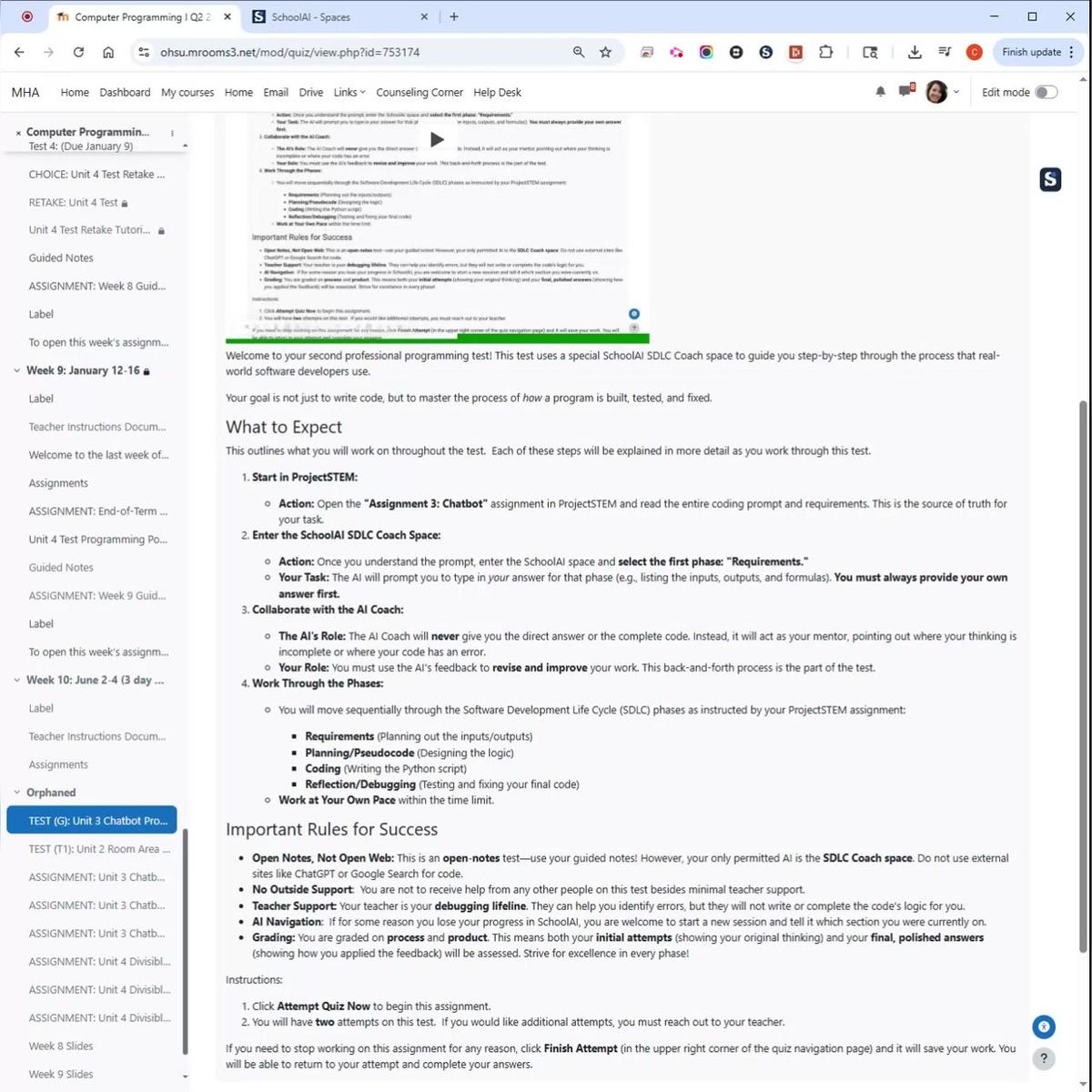Open the notifications bell icon
Screen dimensions: 1092x1092
(879, 92)
